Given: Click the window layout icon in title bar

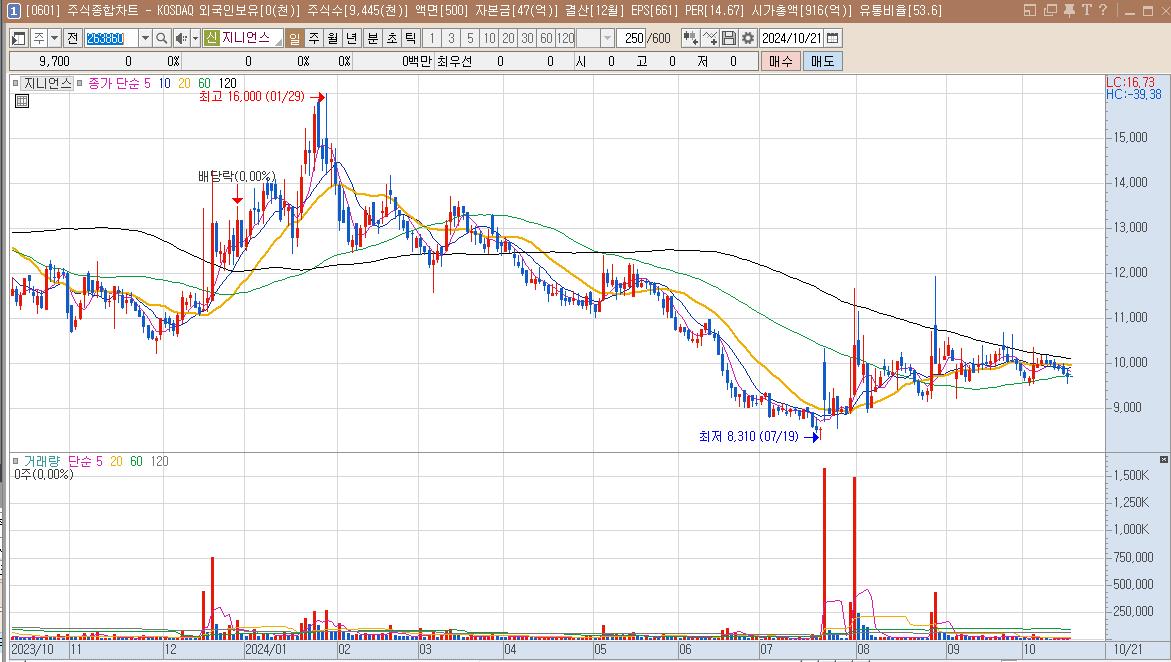Looking at the screenshot, I should [1030, 10].
